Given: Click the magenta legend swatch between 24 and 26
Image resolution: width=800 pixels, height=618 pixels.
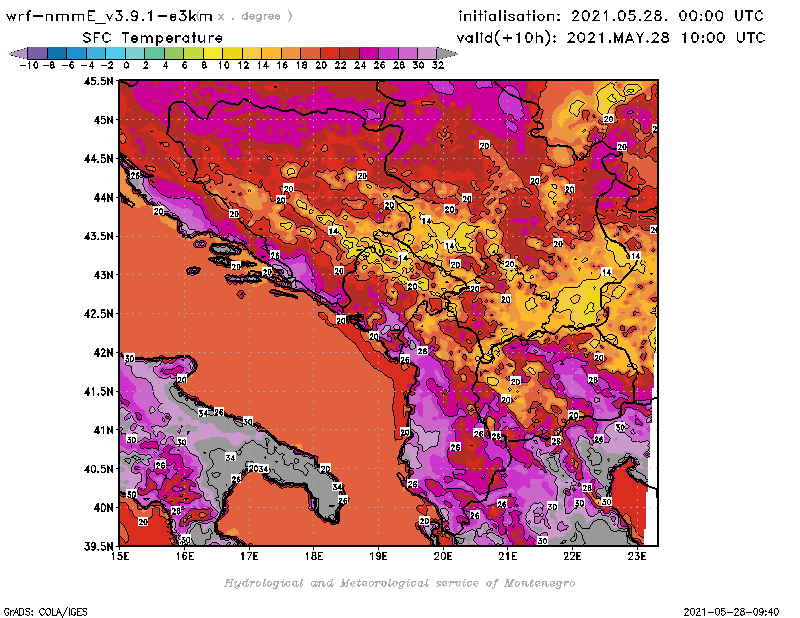Looking at the screenshot, I should [368, 53].
